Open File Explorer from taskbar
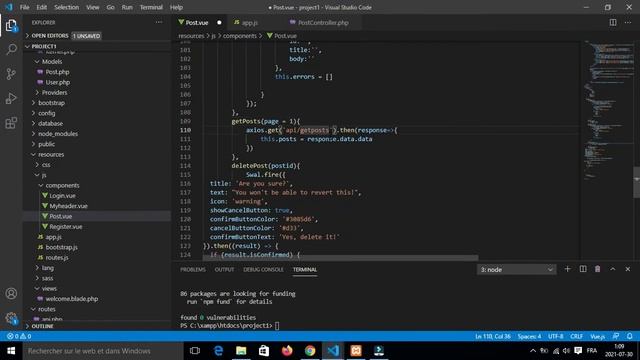 (x=241, y=351)
